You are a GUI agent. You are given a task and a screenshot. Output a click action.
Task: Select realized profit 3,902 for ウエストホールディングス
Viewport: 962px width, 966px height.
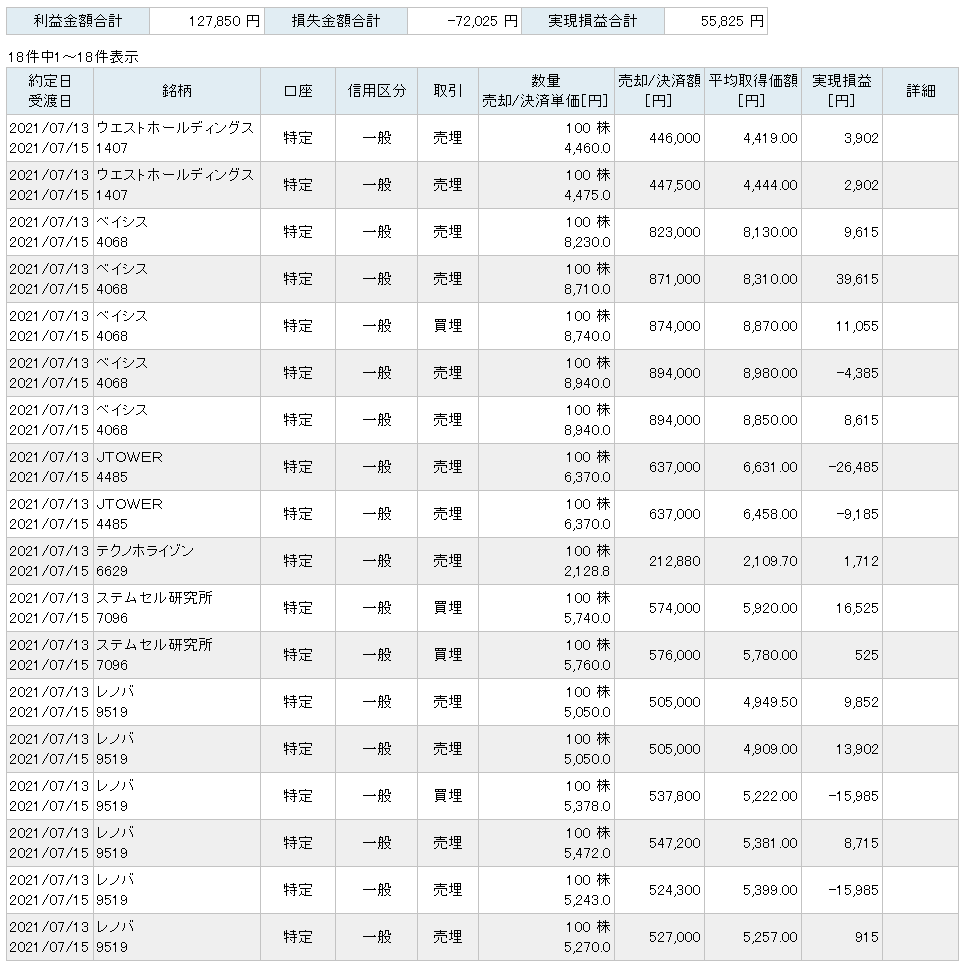tap(861, 138)
